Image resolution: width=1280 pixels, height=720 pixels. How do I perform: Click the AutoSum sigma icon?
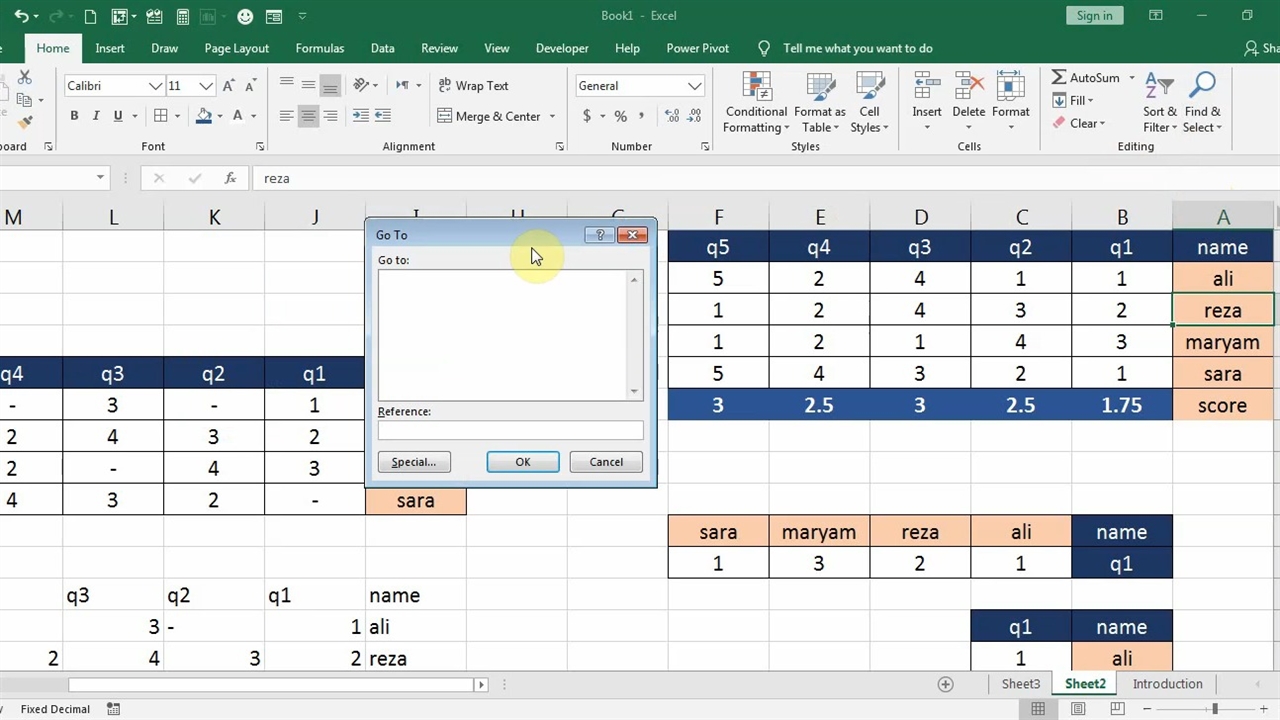pyautogui.click(x=1059, y=78)
